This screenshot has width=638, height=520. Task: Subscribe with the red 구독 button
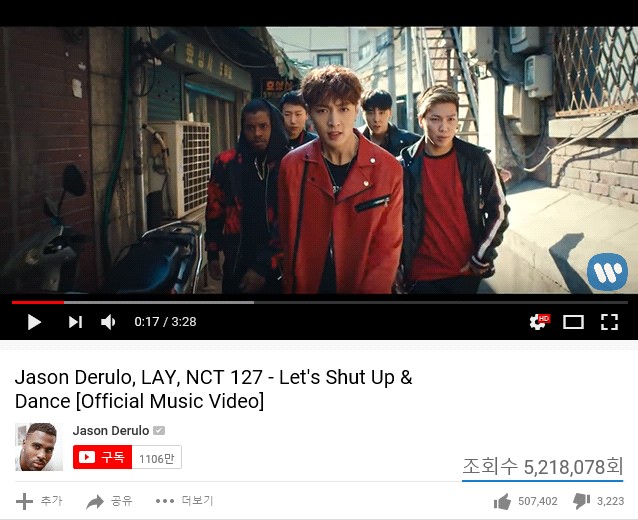tap(103, 457)
